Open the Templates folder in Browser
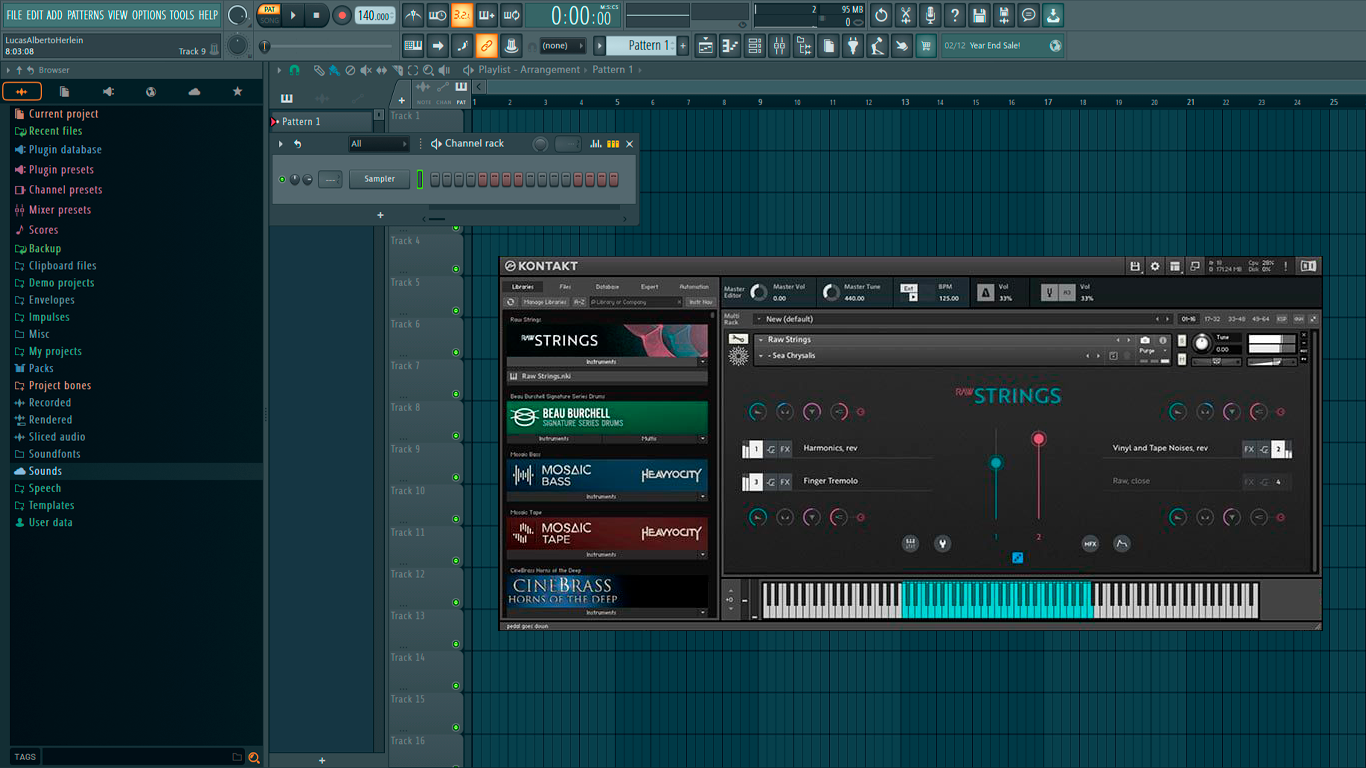 pos(52,505)
